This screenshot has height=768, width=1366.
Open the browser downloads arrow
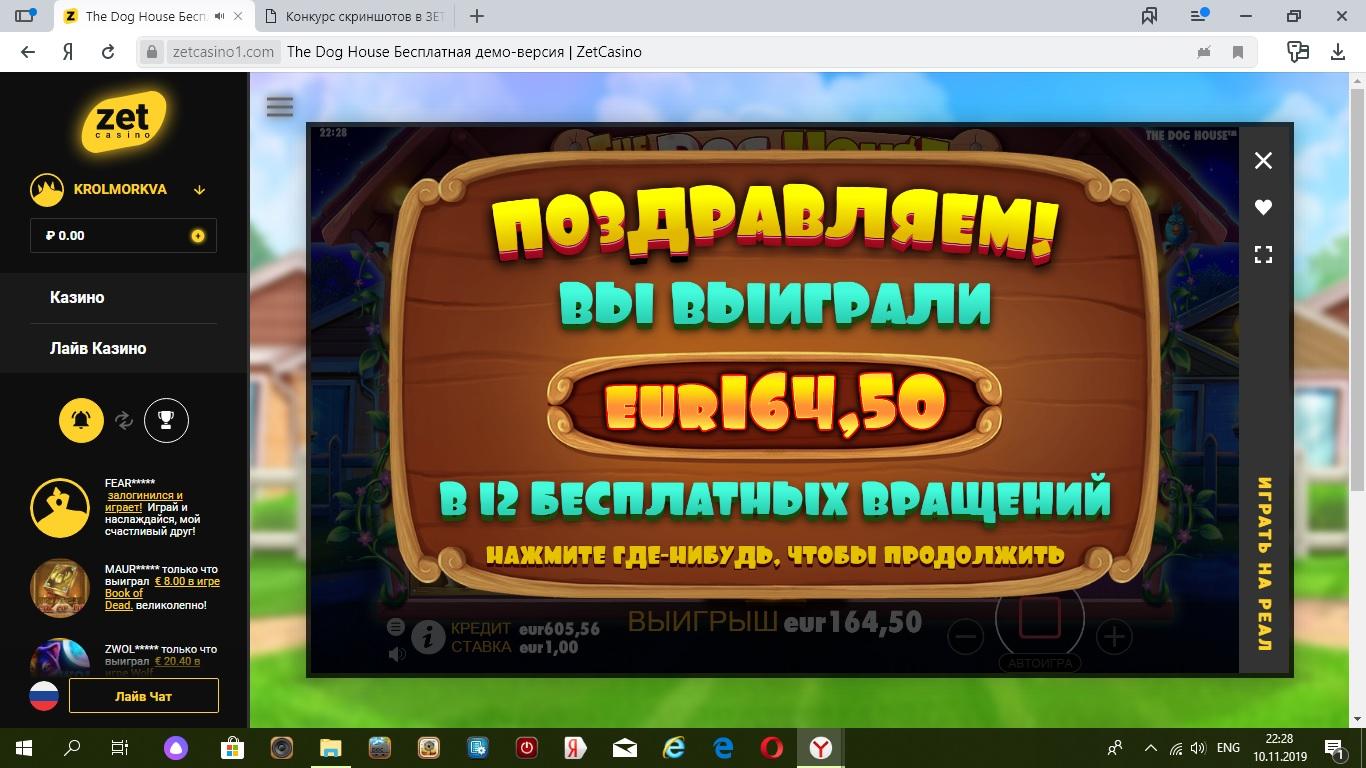(1338, 52)
